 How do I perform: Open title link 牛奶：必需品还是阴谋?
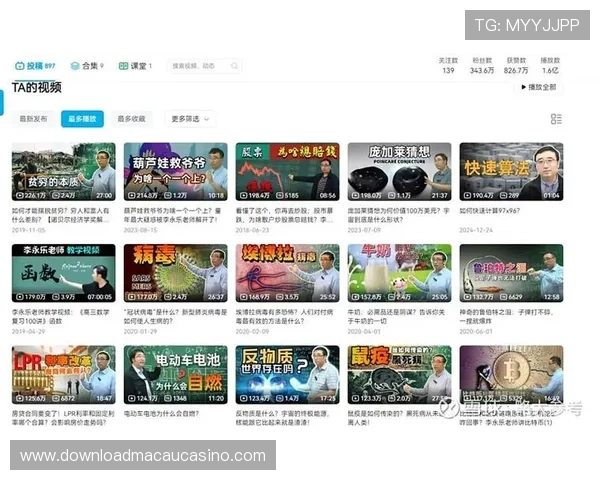click(396, 317)
